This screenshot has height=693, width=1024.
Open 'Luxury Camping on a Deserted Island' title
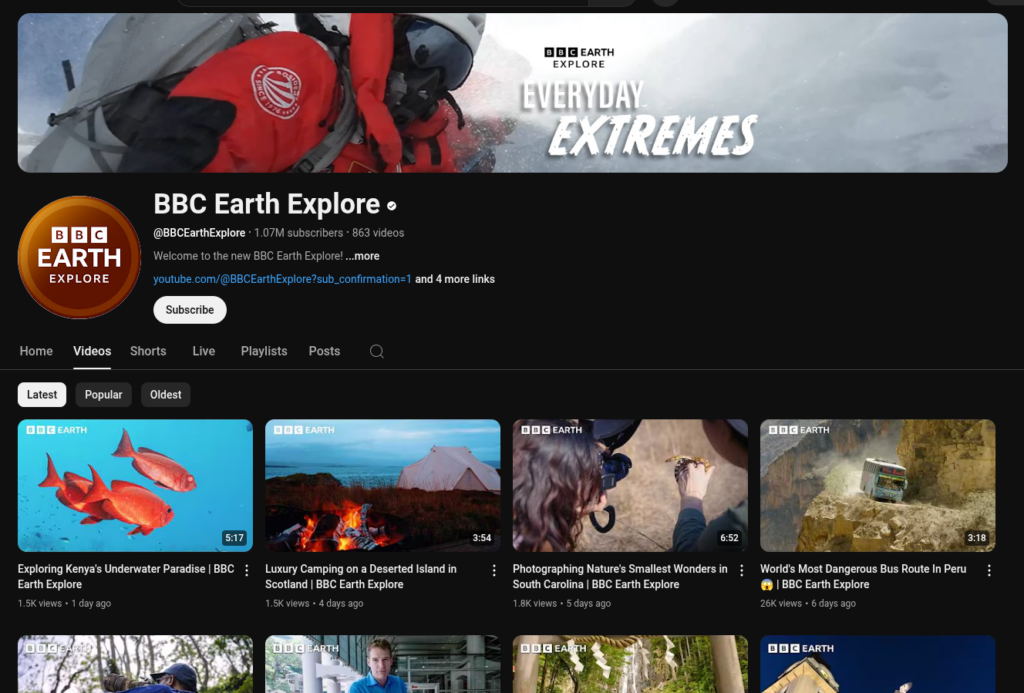[x=360, y=577]
